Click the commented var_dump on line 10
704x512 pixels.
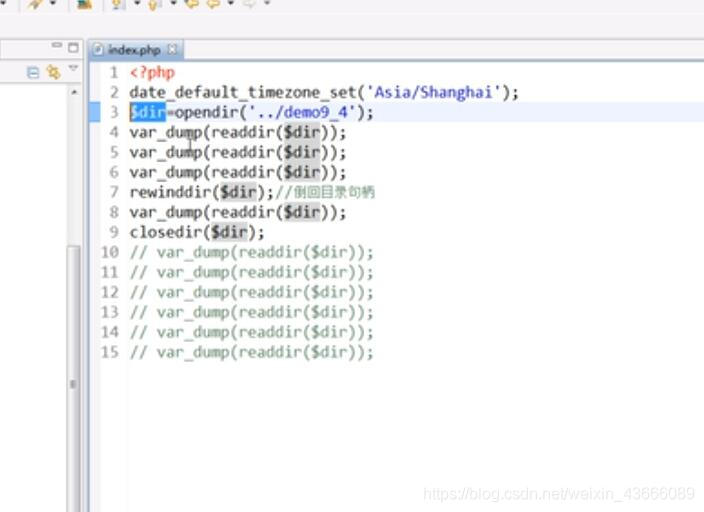click(x=251, y=252)
